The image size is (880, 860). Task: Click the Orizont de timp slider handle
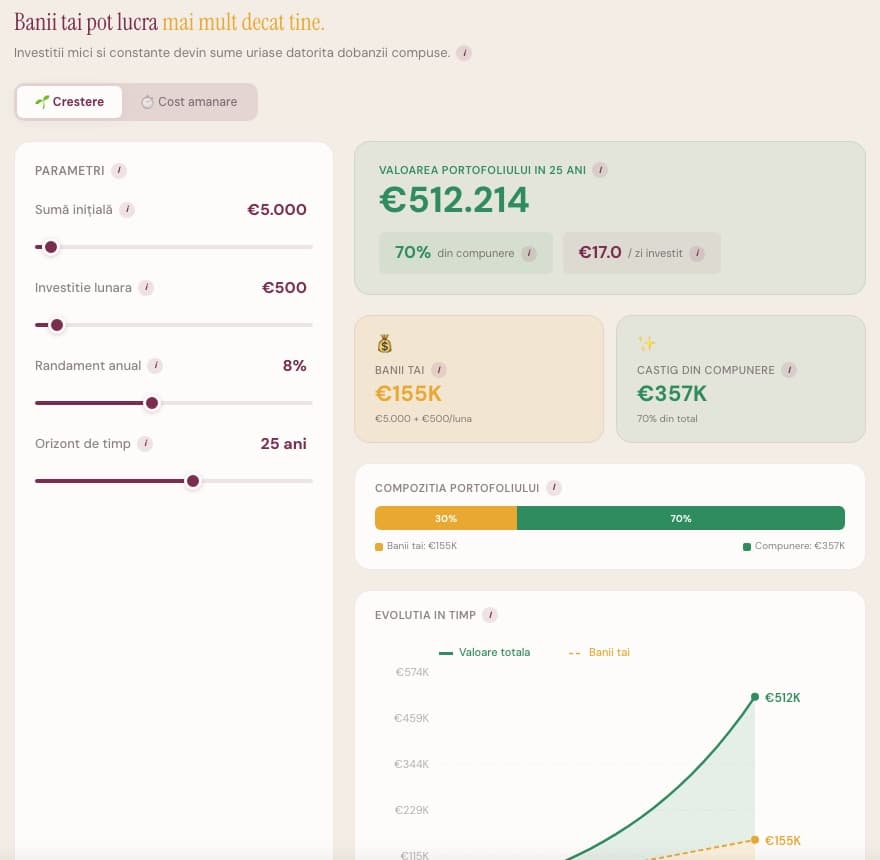192,481
